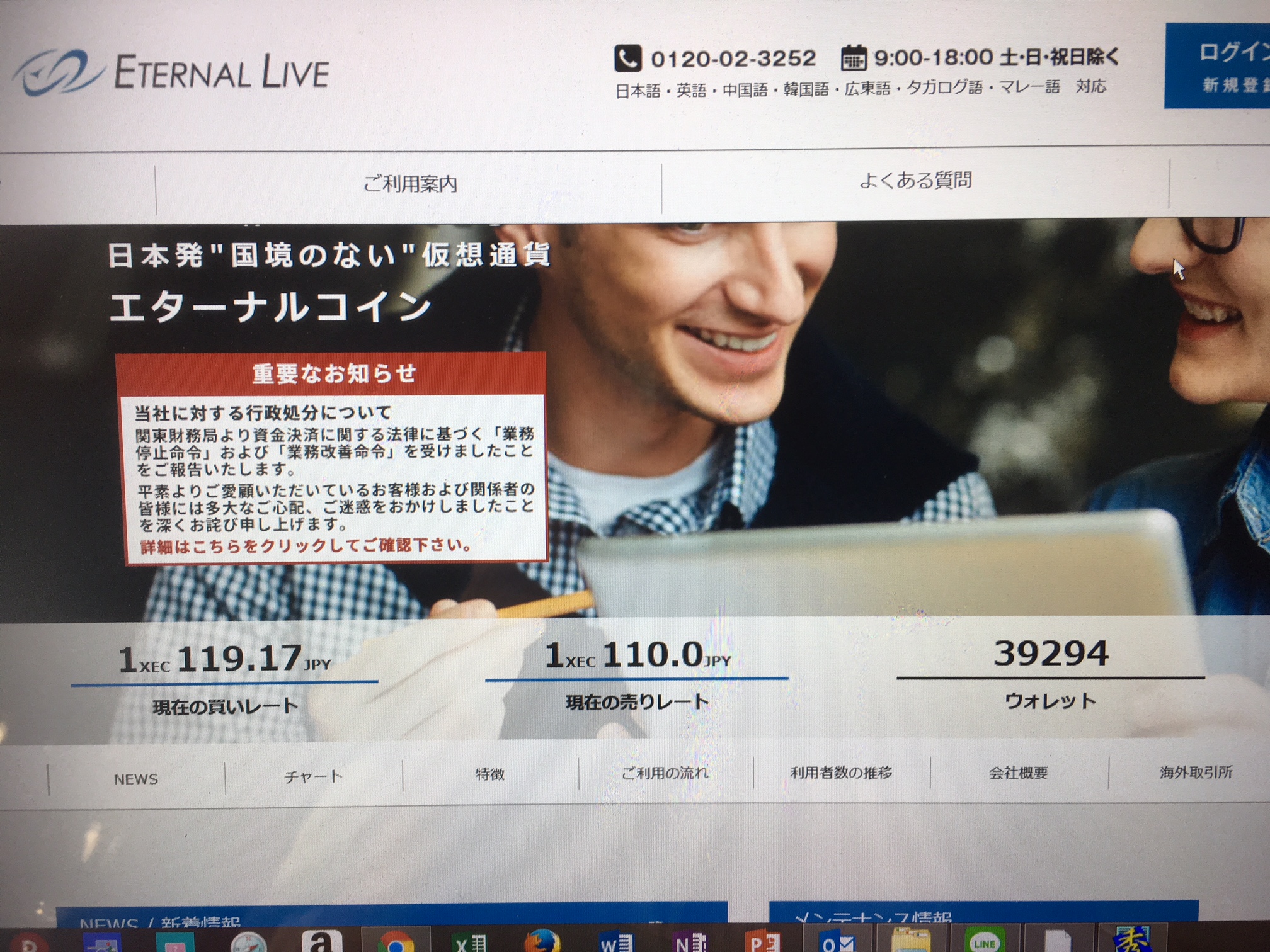Launch Firefox from the taskbar
The height and width of the screenshot is (952, 1270).
click(x=542, y=941)
